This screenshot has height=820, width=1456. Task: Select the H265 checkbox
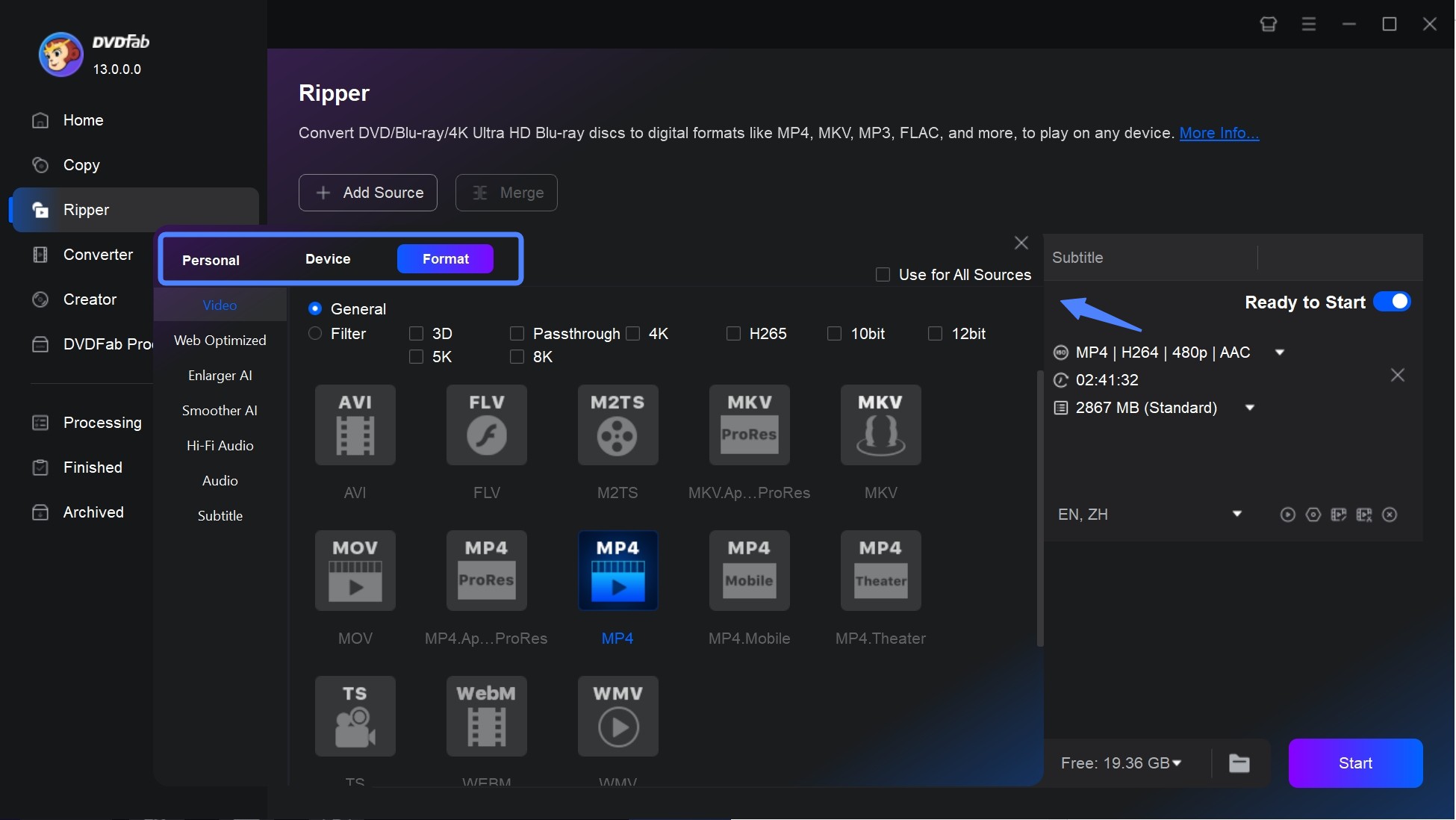click(732, 333)
